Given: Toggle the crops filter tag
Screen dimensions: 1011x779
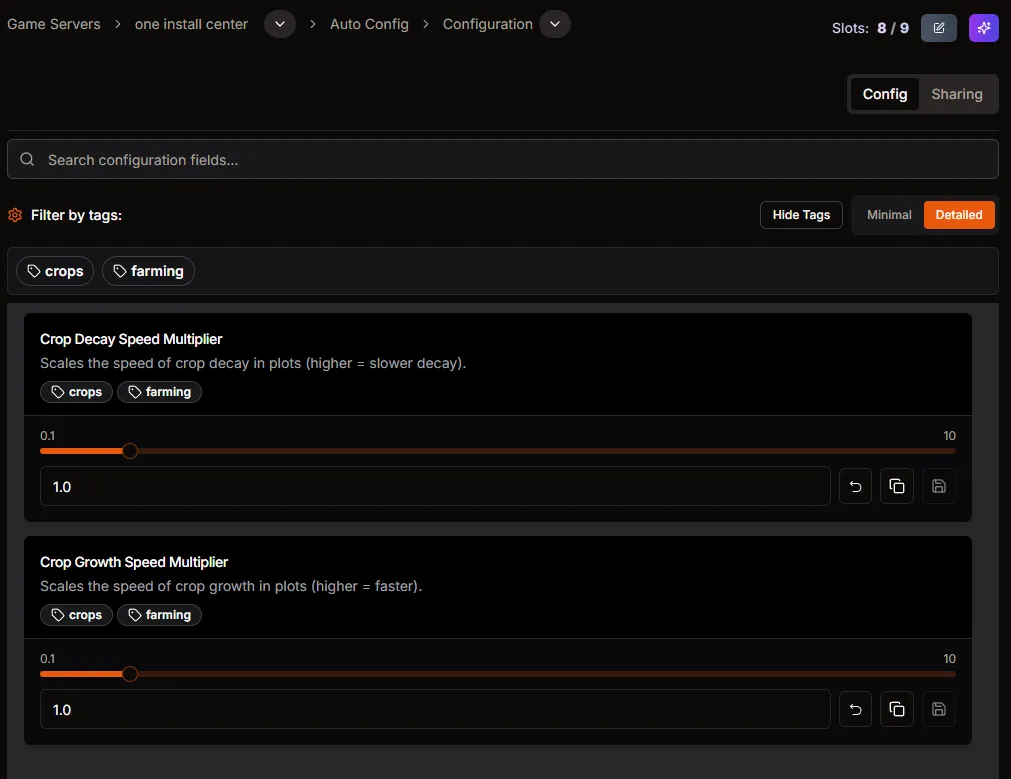Looking at the screenshot, I should tap(55, 271).
